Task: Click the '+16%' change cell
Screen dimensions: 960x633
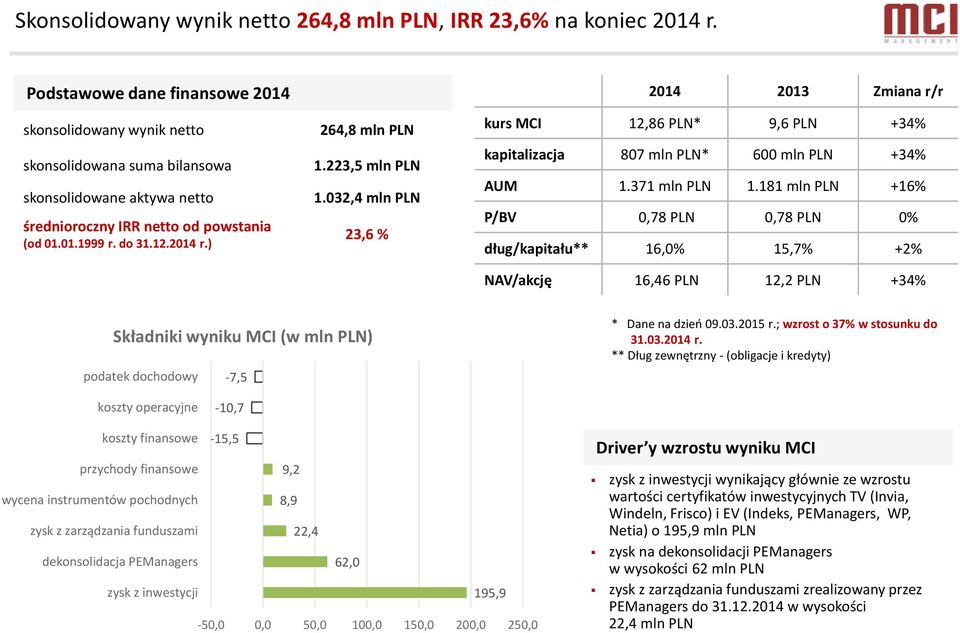Action: 908,186
